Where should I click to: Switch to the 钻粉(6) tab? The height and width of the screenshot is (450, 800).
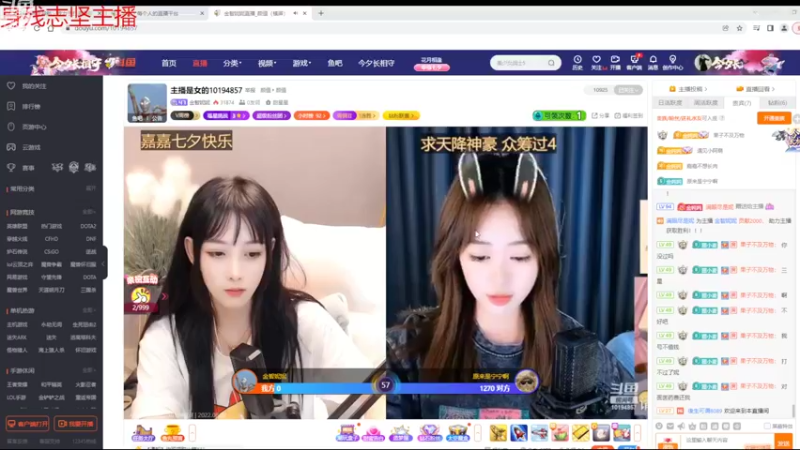point(777,103)
